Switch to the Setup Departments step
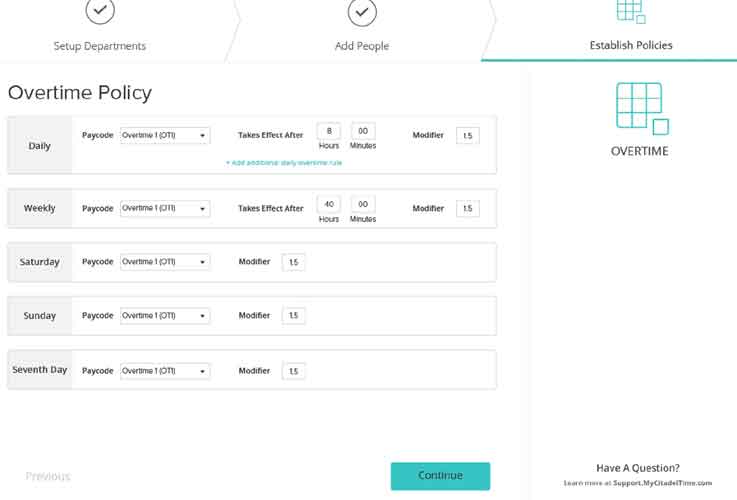The height and width of the screenshot is (500, 737). [x=99, y=46]
